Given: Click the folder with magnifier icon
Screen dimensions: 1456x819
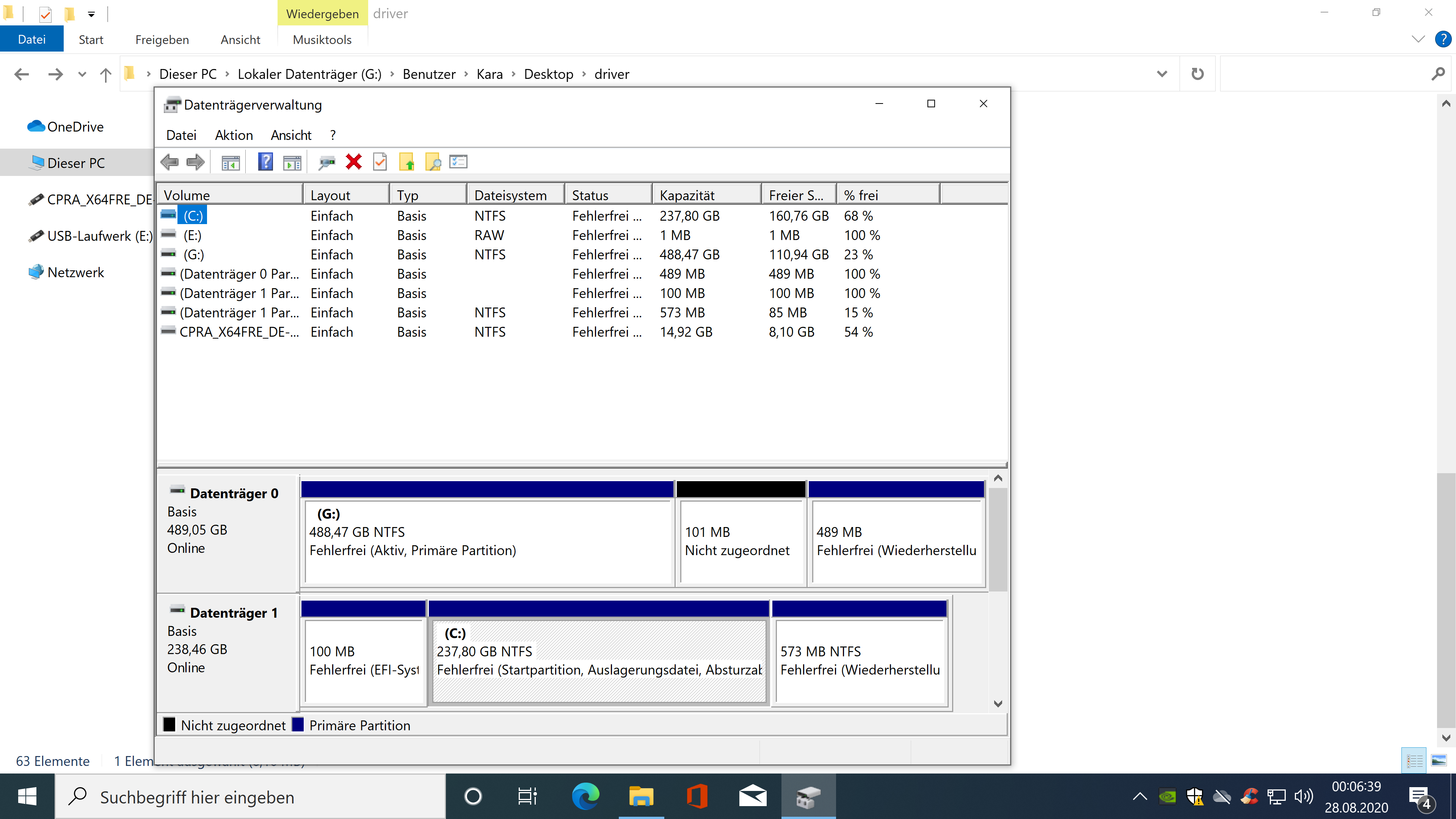Looking at the screenshot, I should [433, 162].
